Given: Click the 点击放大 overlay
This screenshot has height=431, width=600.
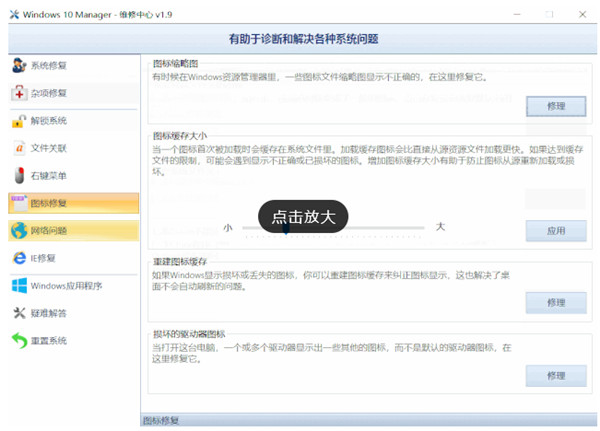Looking at the screenshot, I should (x=303, y=216).
